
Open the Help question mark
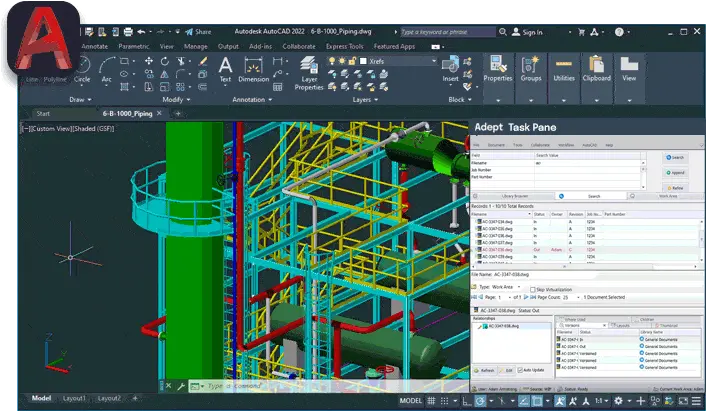click(620, 32)
